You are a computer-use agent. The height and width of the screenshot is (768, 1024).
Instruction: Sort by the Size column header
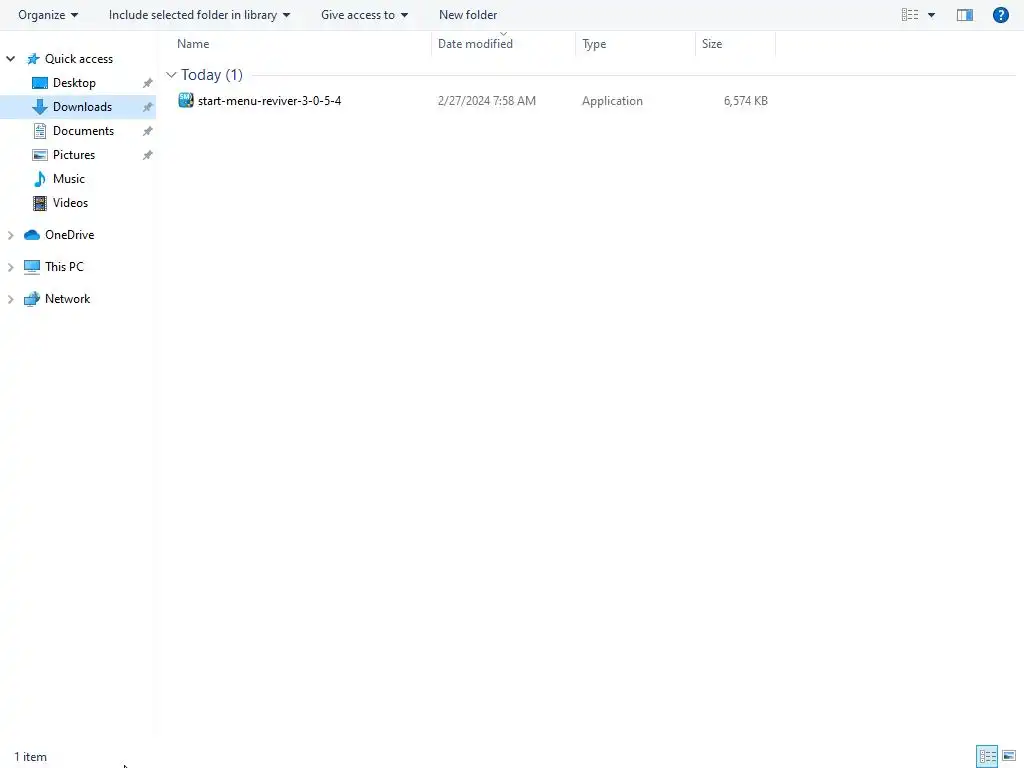[x=712, y=44]
